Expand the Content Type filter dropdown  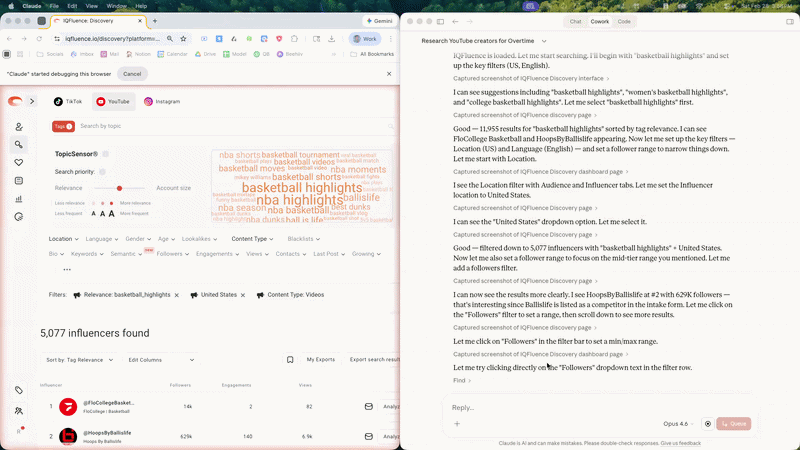(x=253, y=239)
